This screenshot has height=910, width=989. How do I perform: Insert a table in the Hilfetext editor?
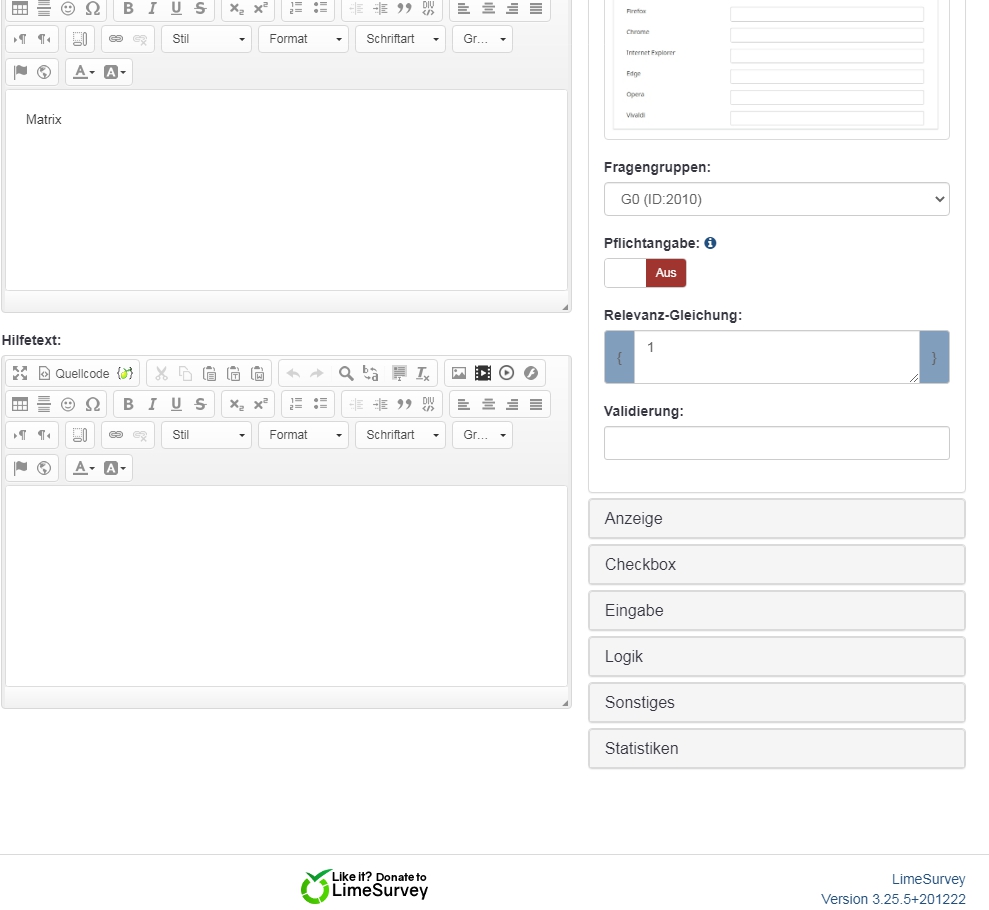click(x=20, y=404)
